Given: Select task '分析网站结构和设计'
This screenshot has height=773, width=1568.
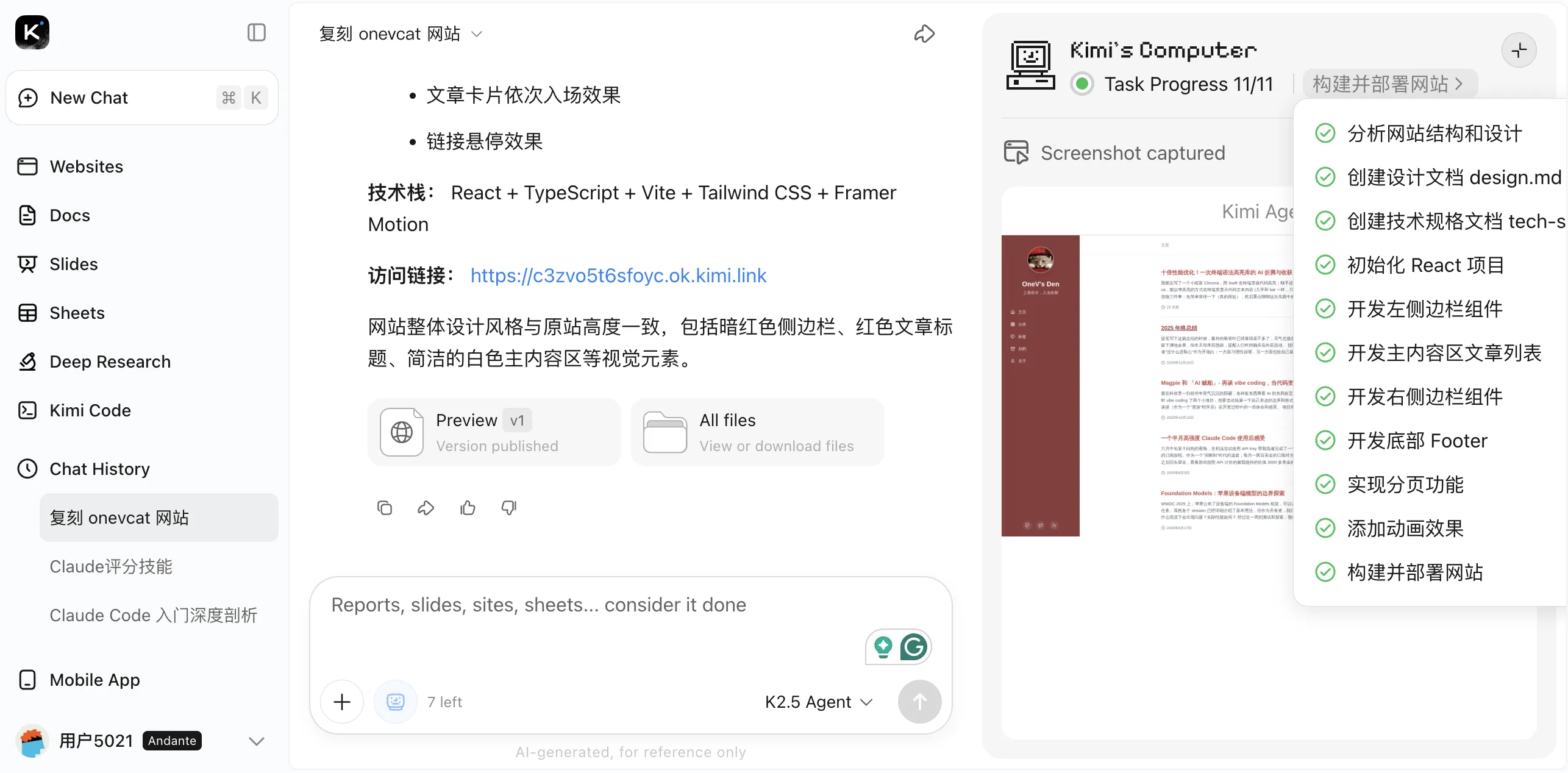Looking at the screenshot, I should point(1434,134).
